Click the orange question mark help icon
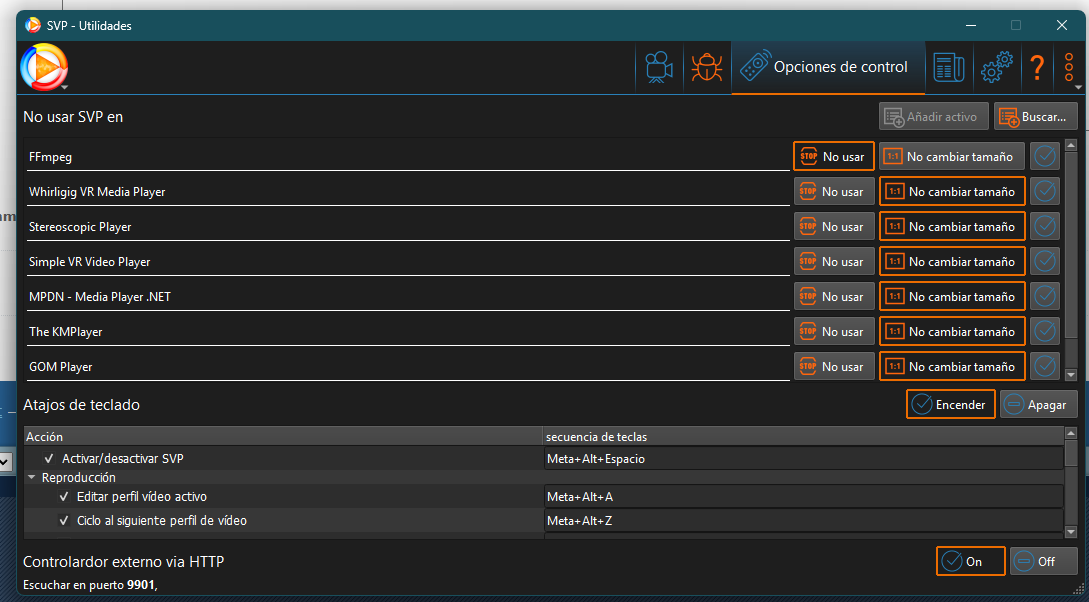 click(1037, 68)
